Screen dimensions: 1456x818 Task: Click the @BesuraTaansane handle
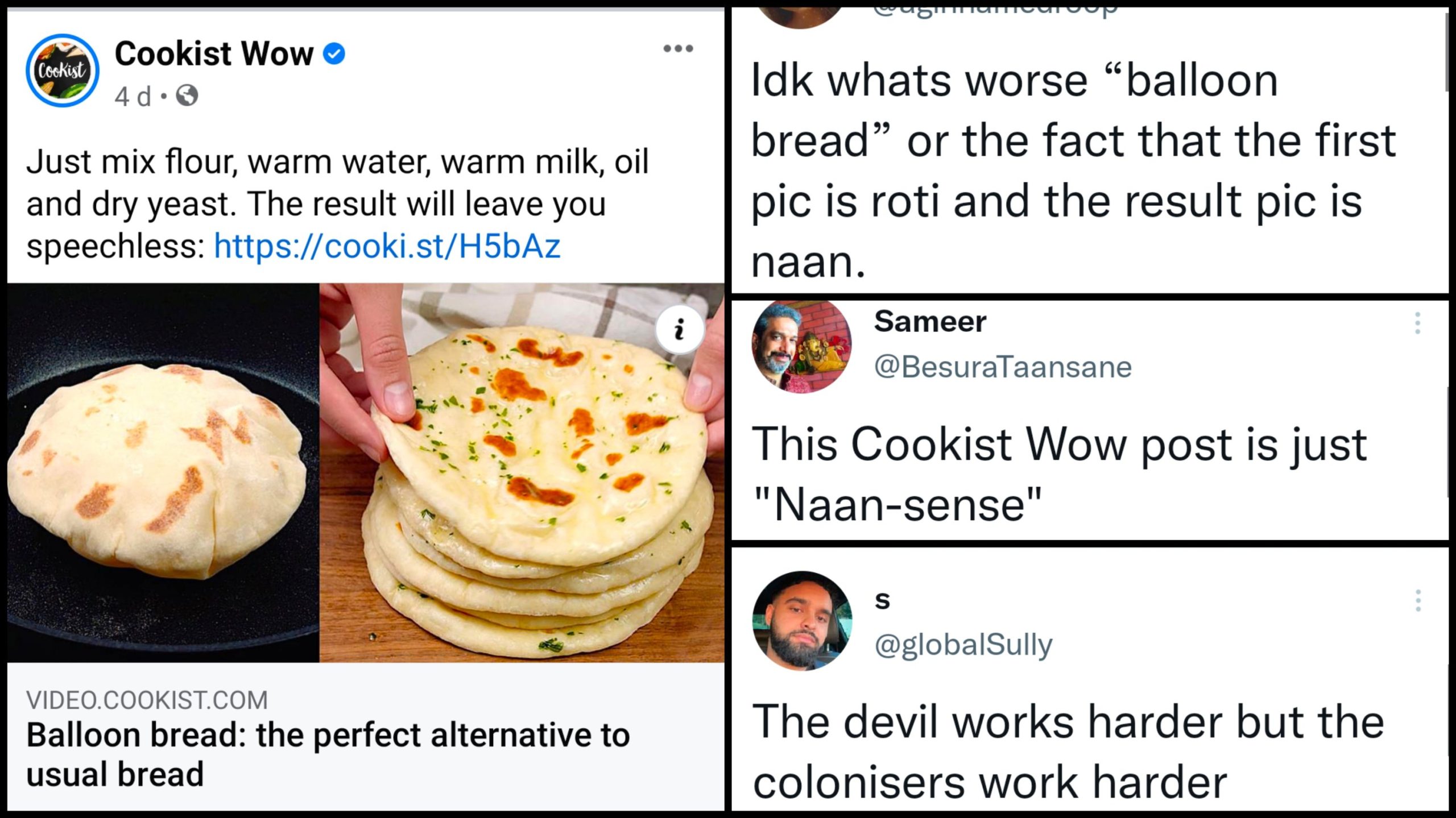click(1003, 367)
